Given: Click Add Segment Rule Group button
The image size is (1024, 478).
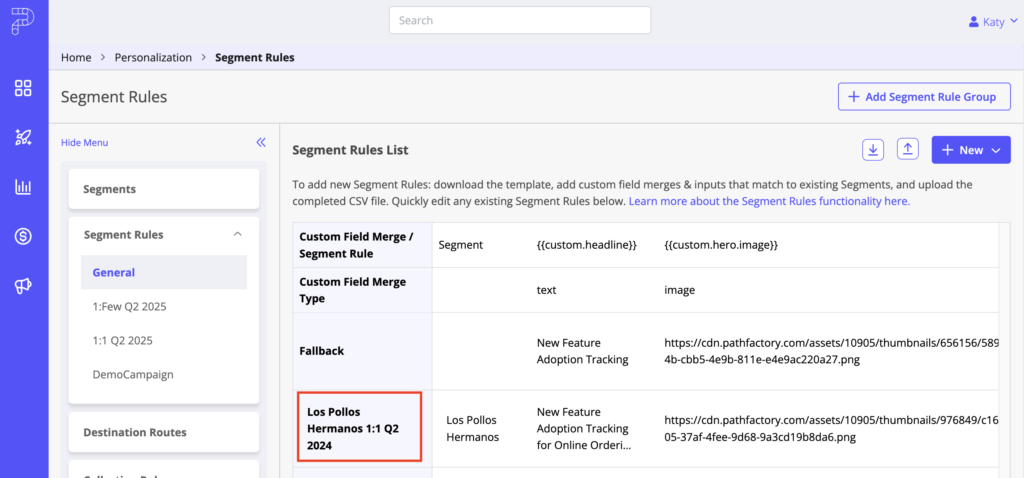Looking at the screenshot, I should tap(924, 97).
